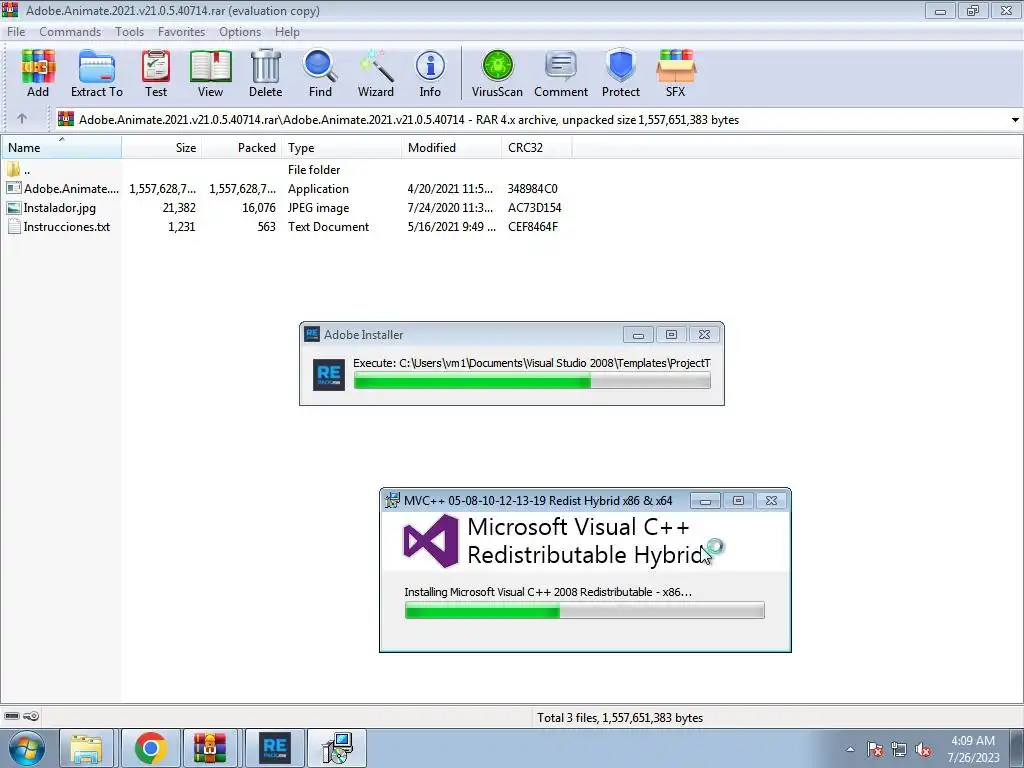Open the File menu
The width and height of the screenshot is (1024, 768).
[16, 31]
